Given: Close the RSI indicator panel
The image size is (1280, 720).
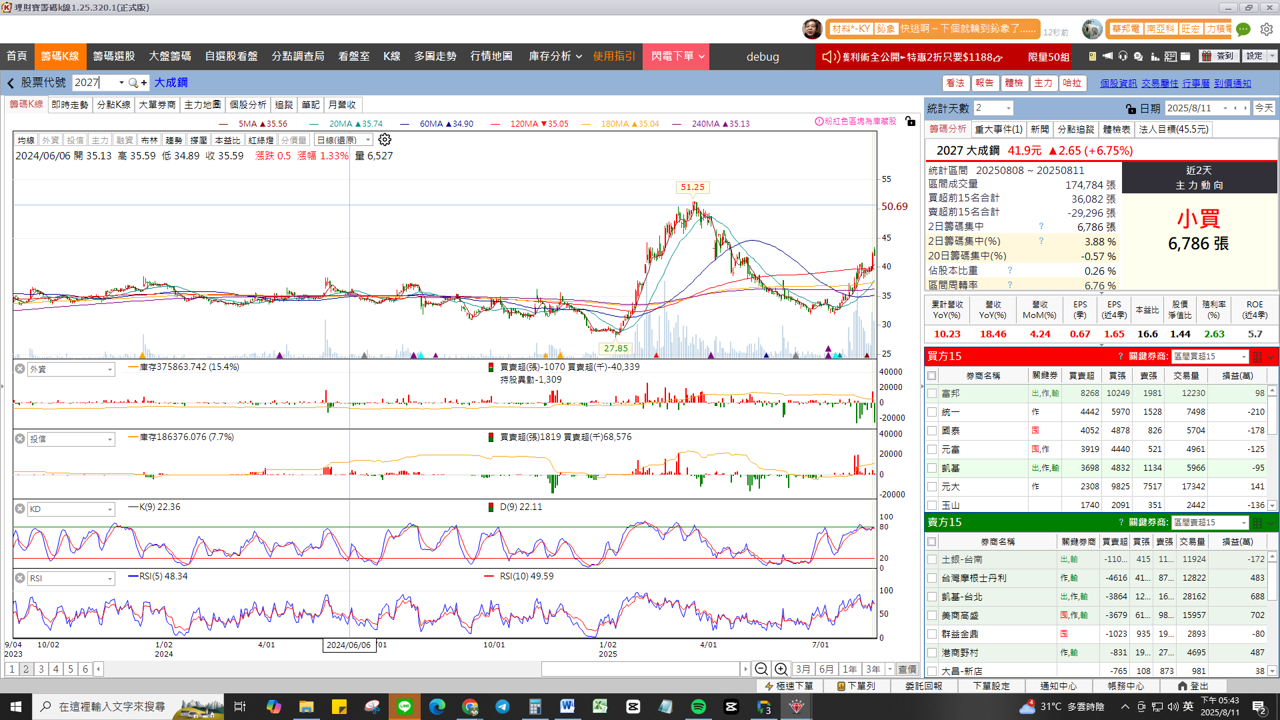Looking at the screenshot, I should pyautogui.click(x=20, y=578).
